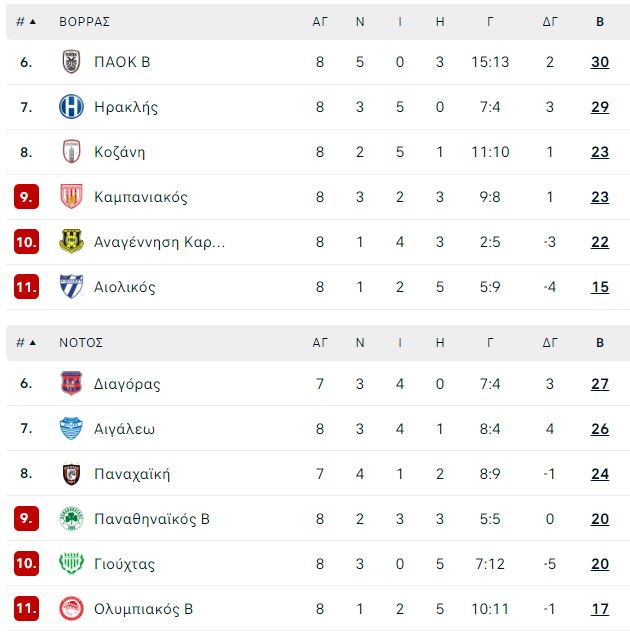Click the Κοζάνη team crest
The width and height of the screenshot is (630, 640).
coord(71,151)
